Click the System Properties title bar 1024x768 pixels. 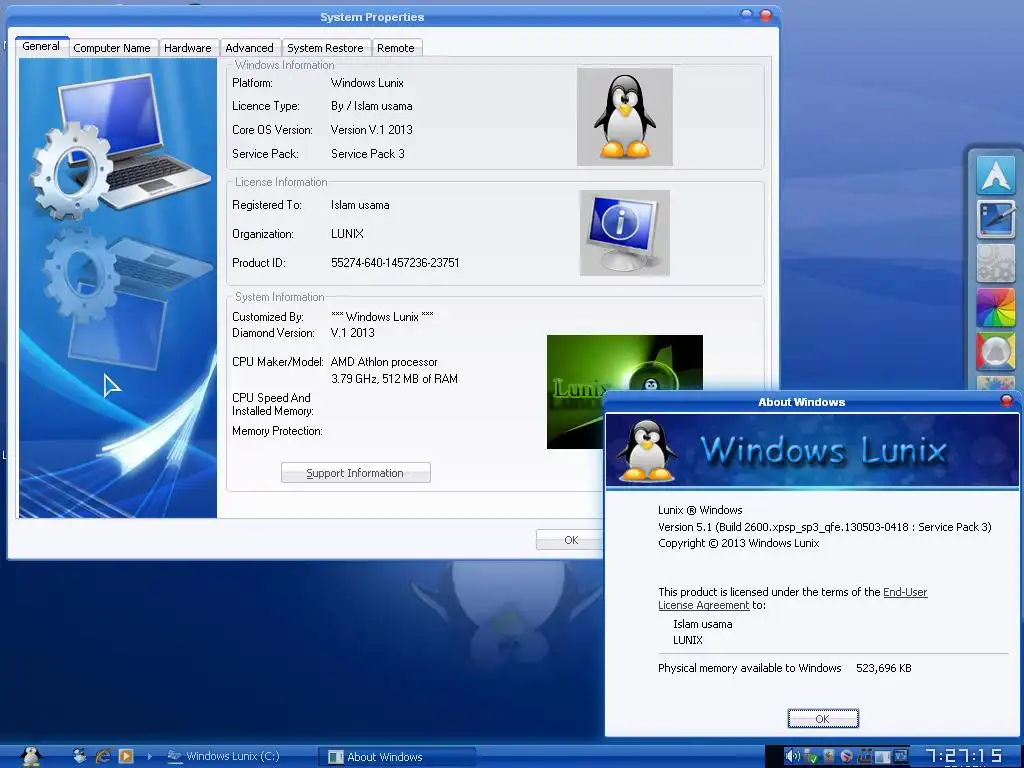click(x=372, y=17)
